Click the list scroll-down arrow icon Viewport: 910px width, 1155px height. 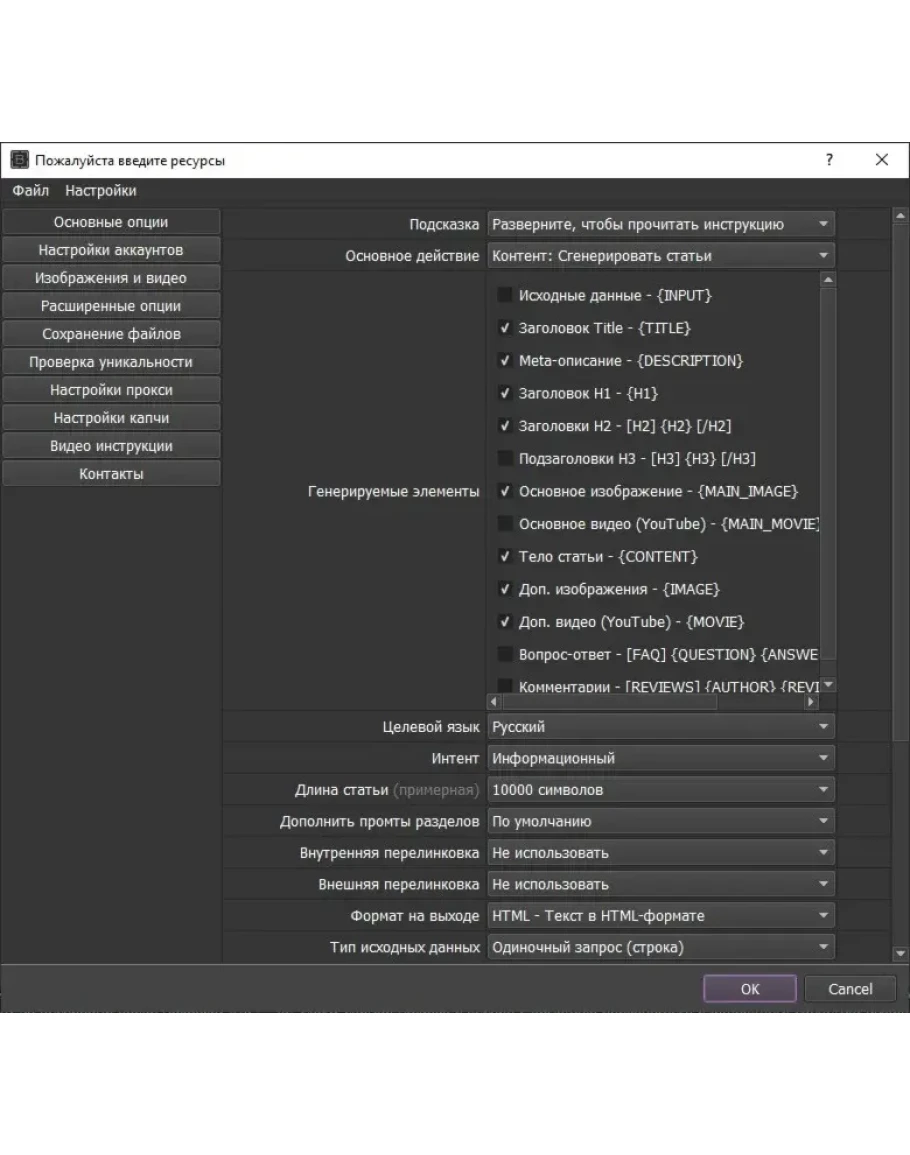pyautogui.click(x=827, y=685)
